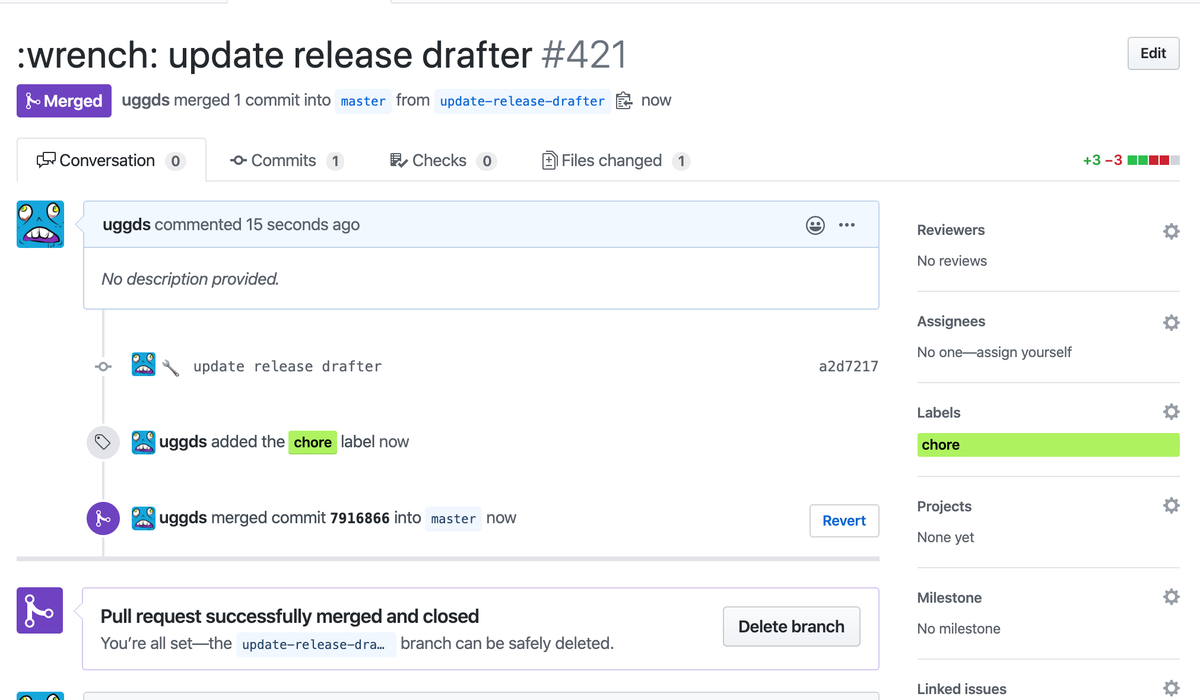The height and width of the screenshot is (700, 1200).
Task: Revert the merged commit
Action: point(844,520)
